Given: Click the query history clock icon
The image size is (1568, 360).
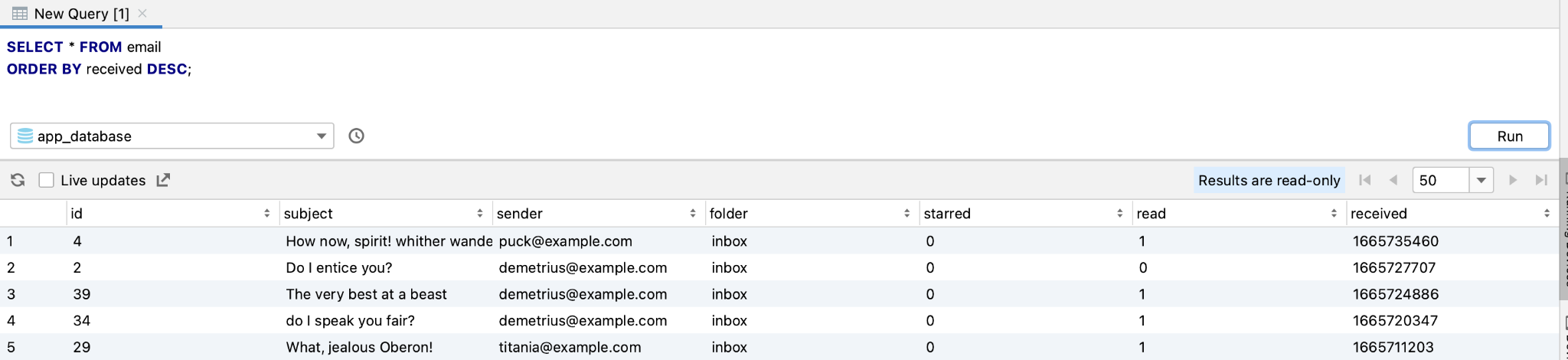Looking at the screenshot, I should (356, 136).
